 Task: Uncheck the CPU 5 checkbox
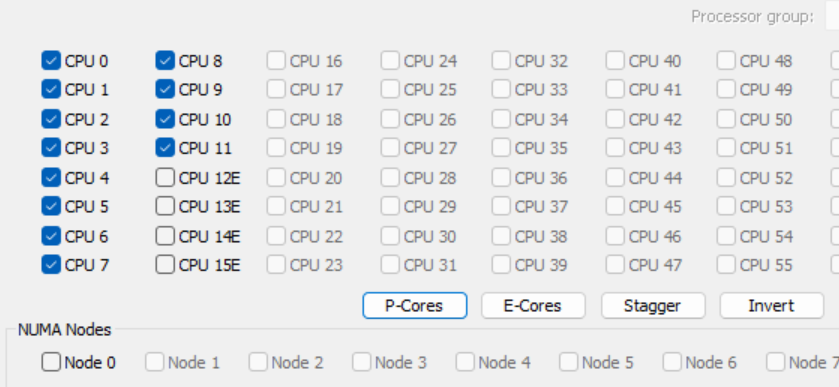pyautogui.click(x=51, y=206)
